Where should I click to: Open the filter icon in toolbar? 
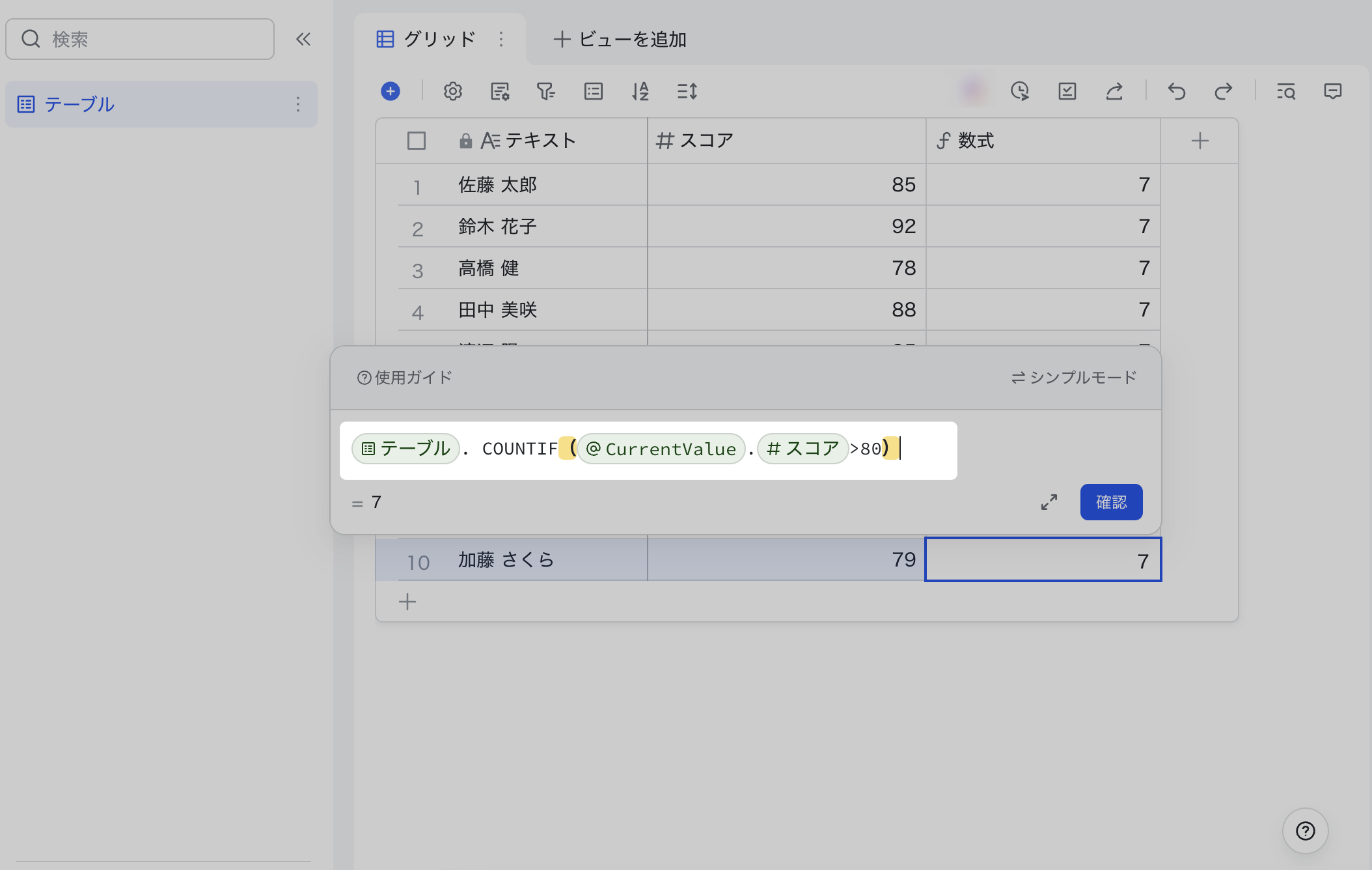[x=545, y=91]
